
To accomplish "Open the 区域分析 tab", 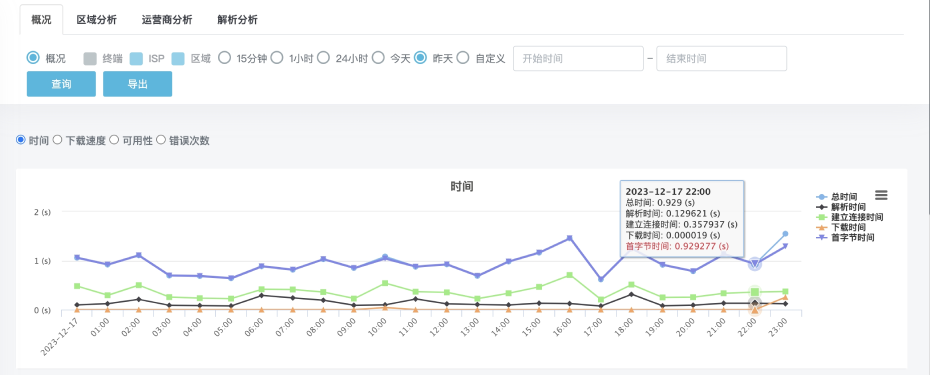I will click(96, 20).
